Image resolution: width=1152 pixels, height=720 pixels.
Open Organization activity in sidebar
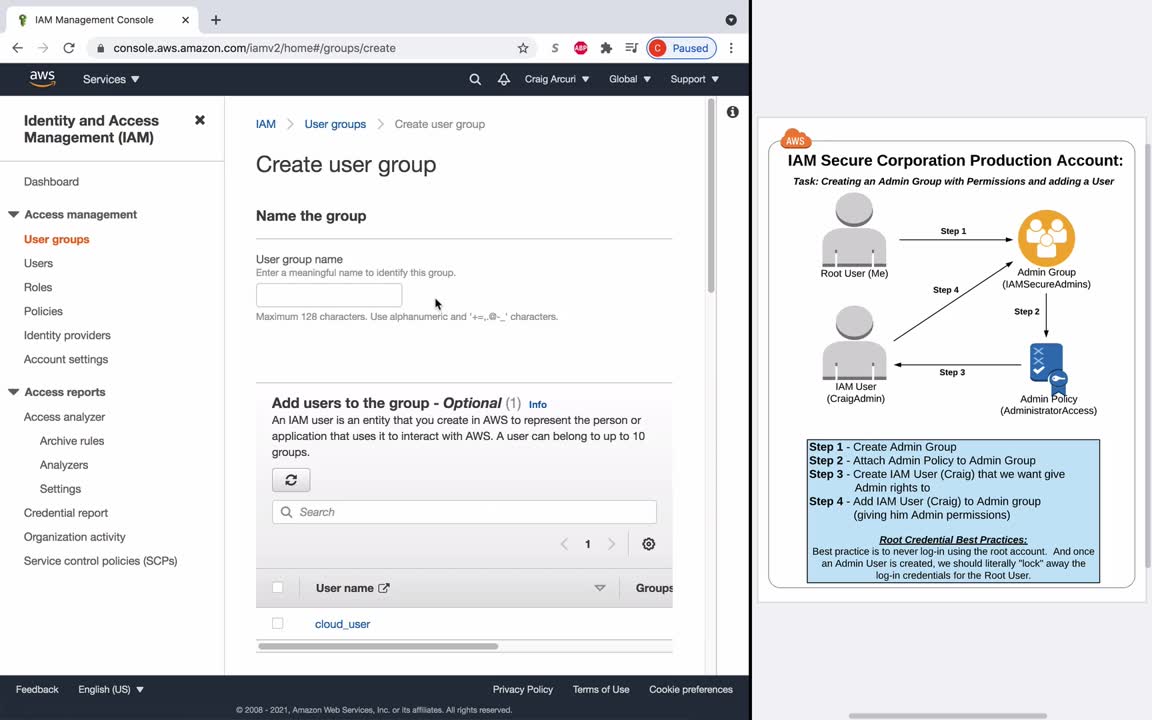click(74, 537)
